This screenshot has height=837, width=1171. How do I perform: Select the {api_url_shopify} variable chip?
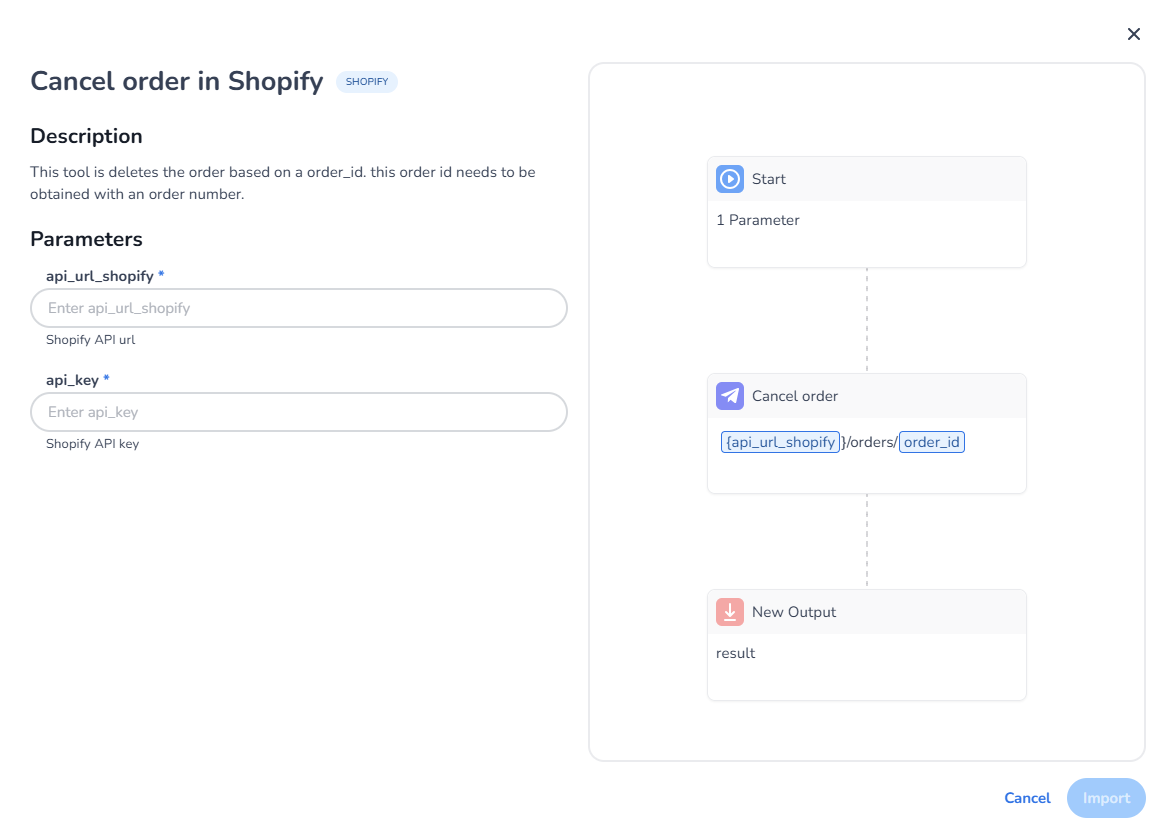(780, 442)
